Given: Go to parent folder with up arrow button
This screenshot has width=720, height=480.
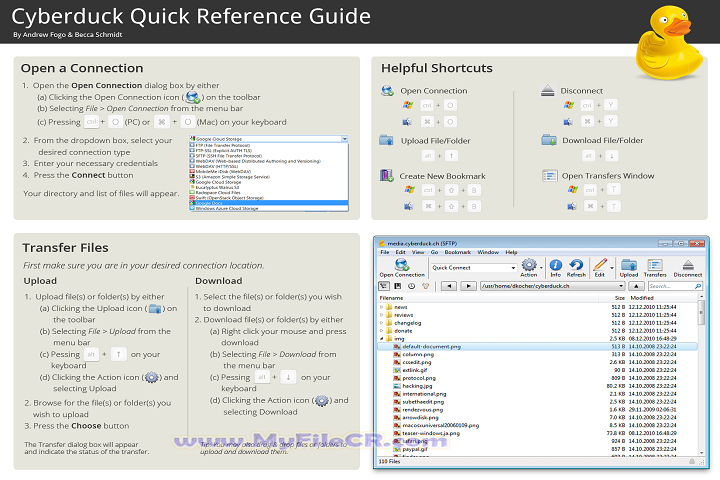Looking at the screenshot, I should 636,286.
